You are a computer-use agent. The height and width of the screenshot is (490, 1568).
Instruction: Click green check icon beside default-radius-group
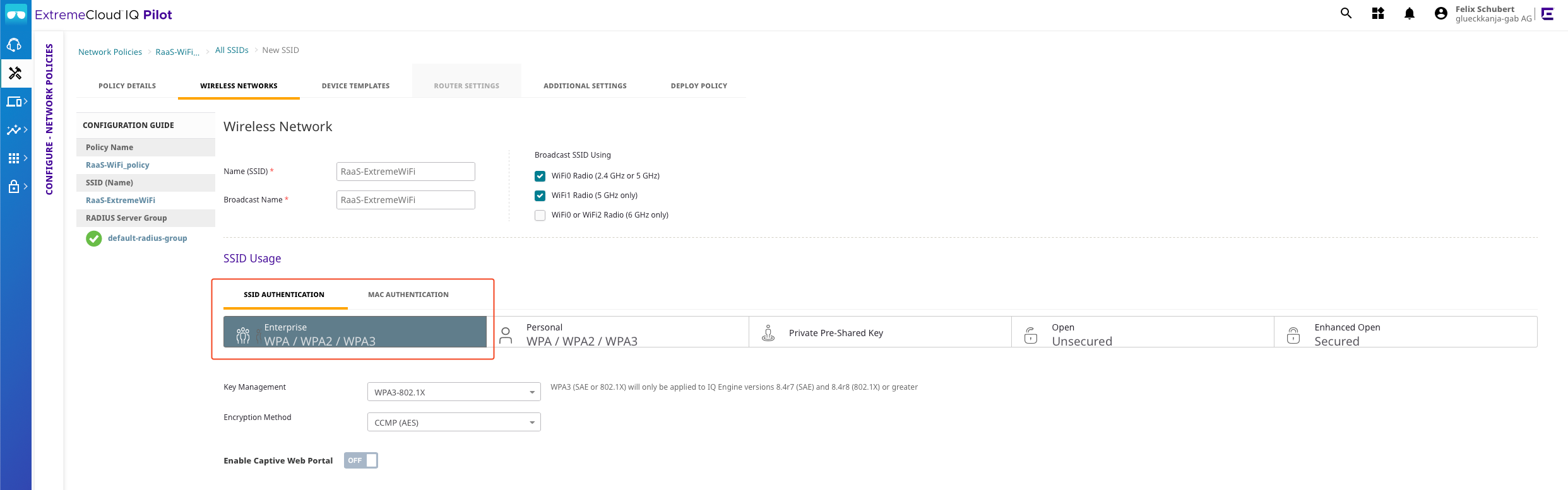point(94,238)
